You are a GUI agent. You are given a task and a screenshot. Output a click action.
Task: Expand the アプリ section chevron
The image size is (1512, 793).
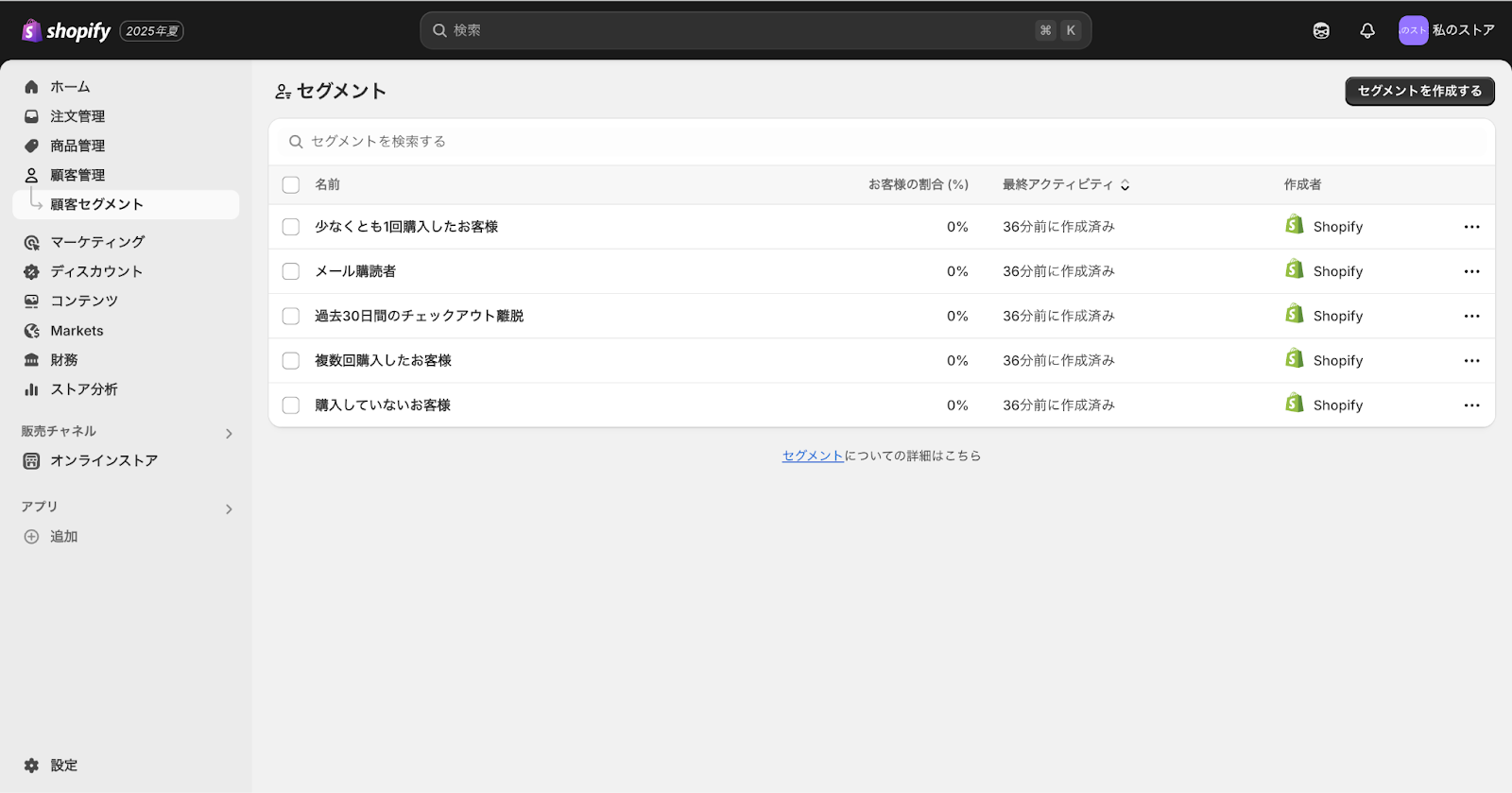point(229,509)
